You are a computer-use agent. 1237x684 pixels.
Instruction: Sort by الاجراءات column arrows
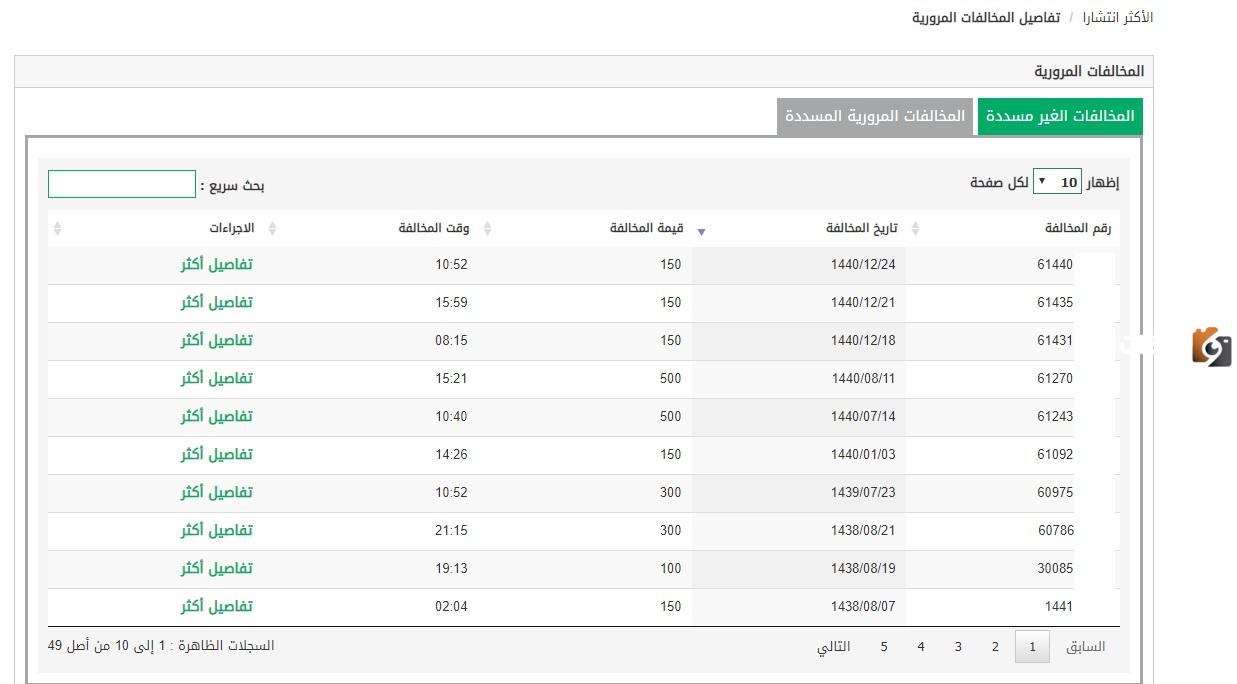click(x=57, y=229)
